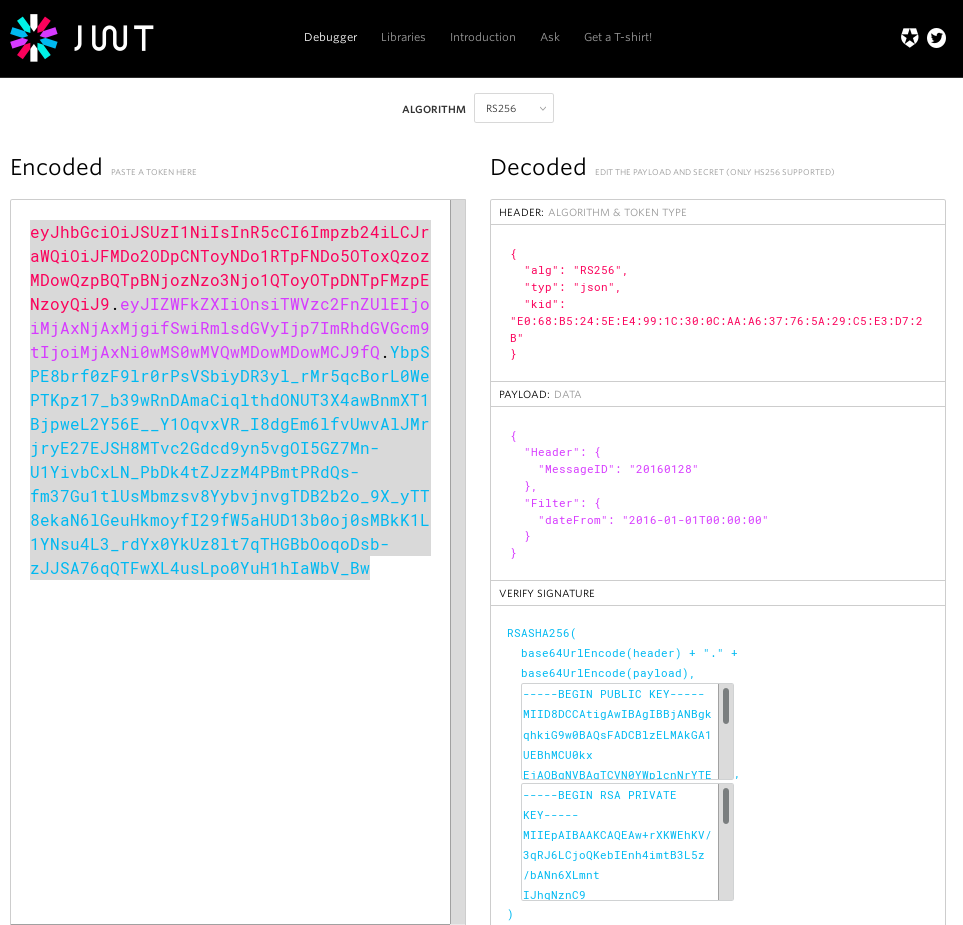Open the ALGORITHM dropdown
Image resolution: width=963 pixels, height=925 pixels.
[x=513, y=108]
